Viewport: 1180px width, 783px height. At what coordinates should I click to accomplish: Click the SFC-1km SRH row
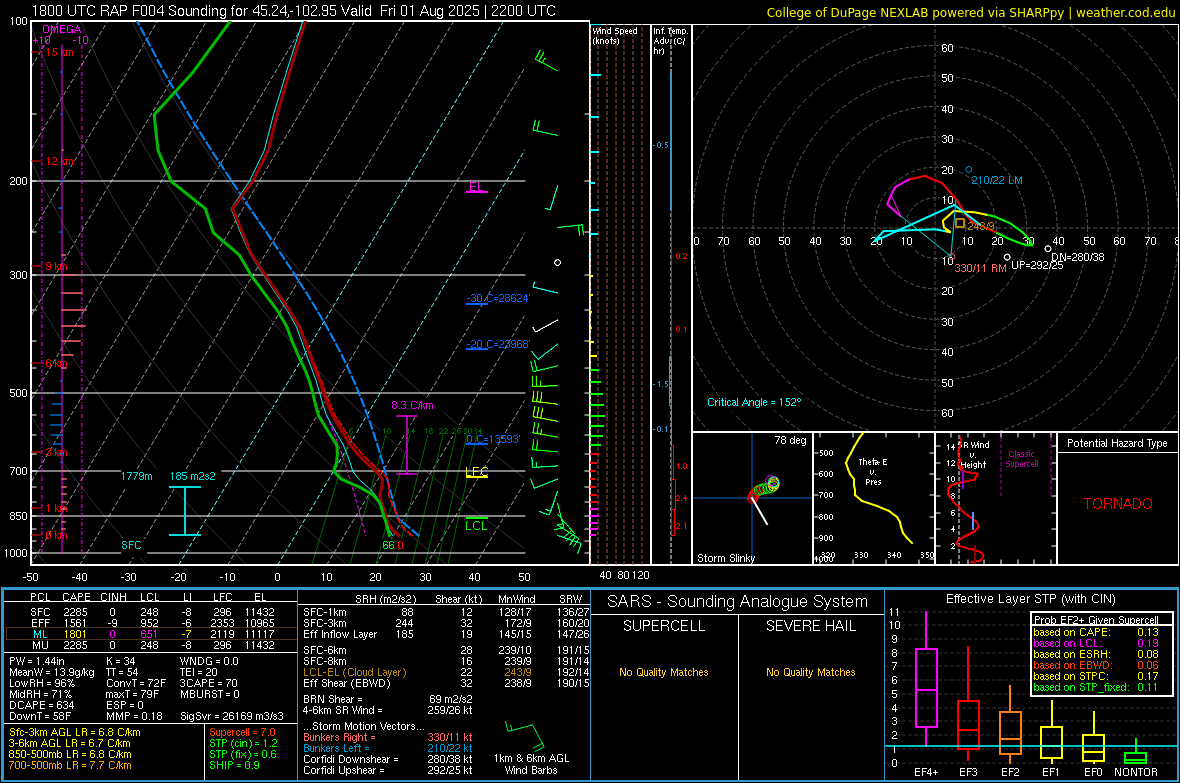pos(446,612)
